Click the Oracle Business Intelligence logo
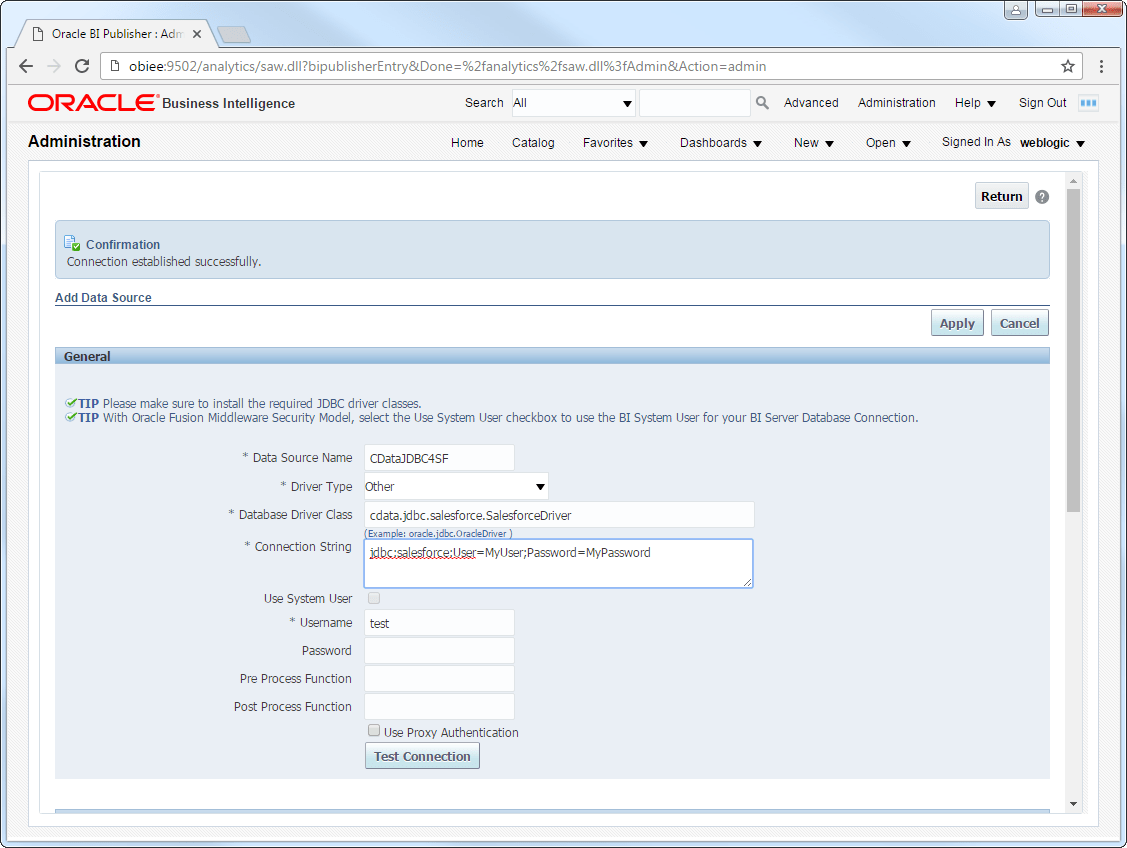1127x848 pixels. (x=90, y=103)
